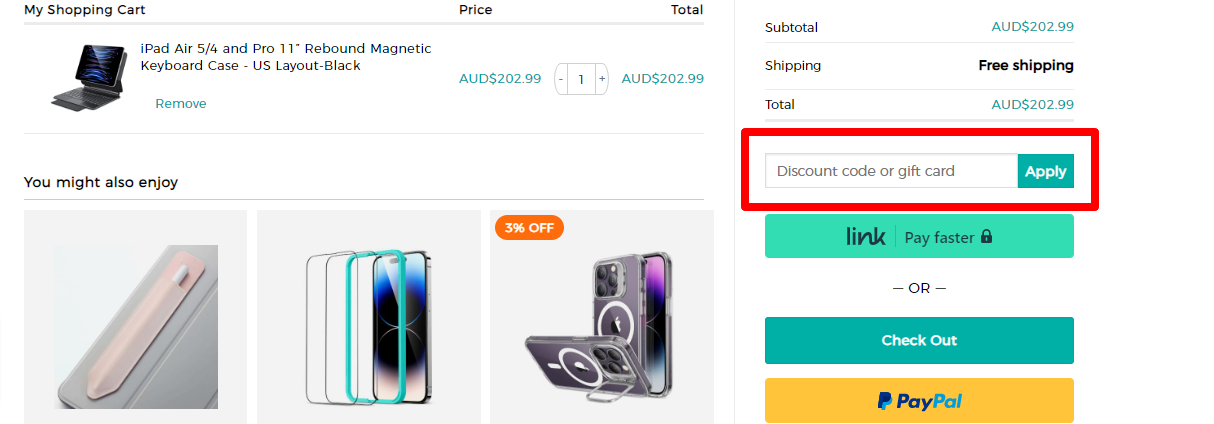View the clear iPhone case with stand
The width and height of the screenshot is (1214, 424).
coord(601,320)
